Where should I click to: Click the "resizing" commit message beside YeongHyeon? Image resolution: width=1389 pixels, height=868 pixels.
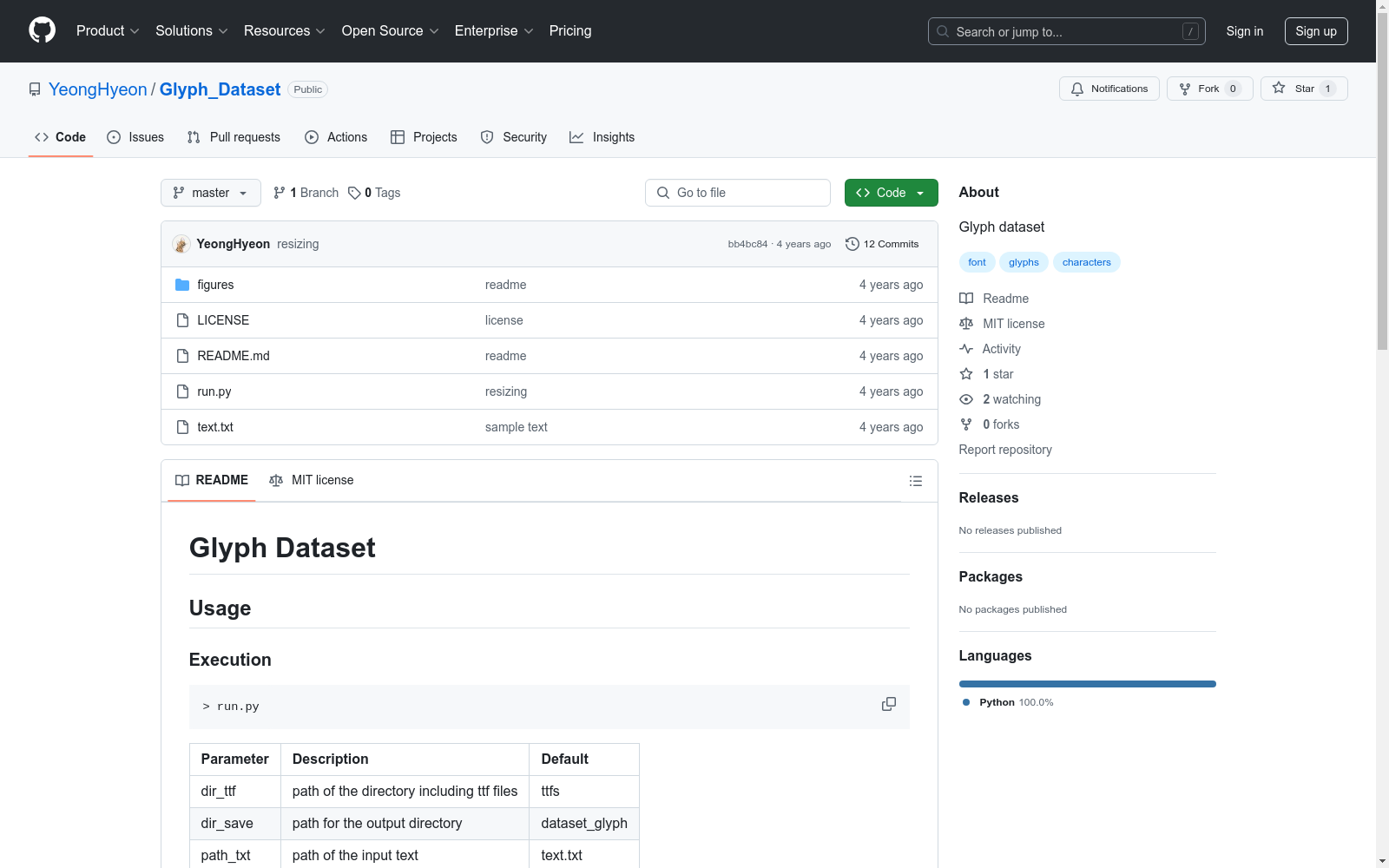(298, 244)
